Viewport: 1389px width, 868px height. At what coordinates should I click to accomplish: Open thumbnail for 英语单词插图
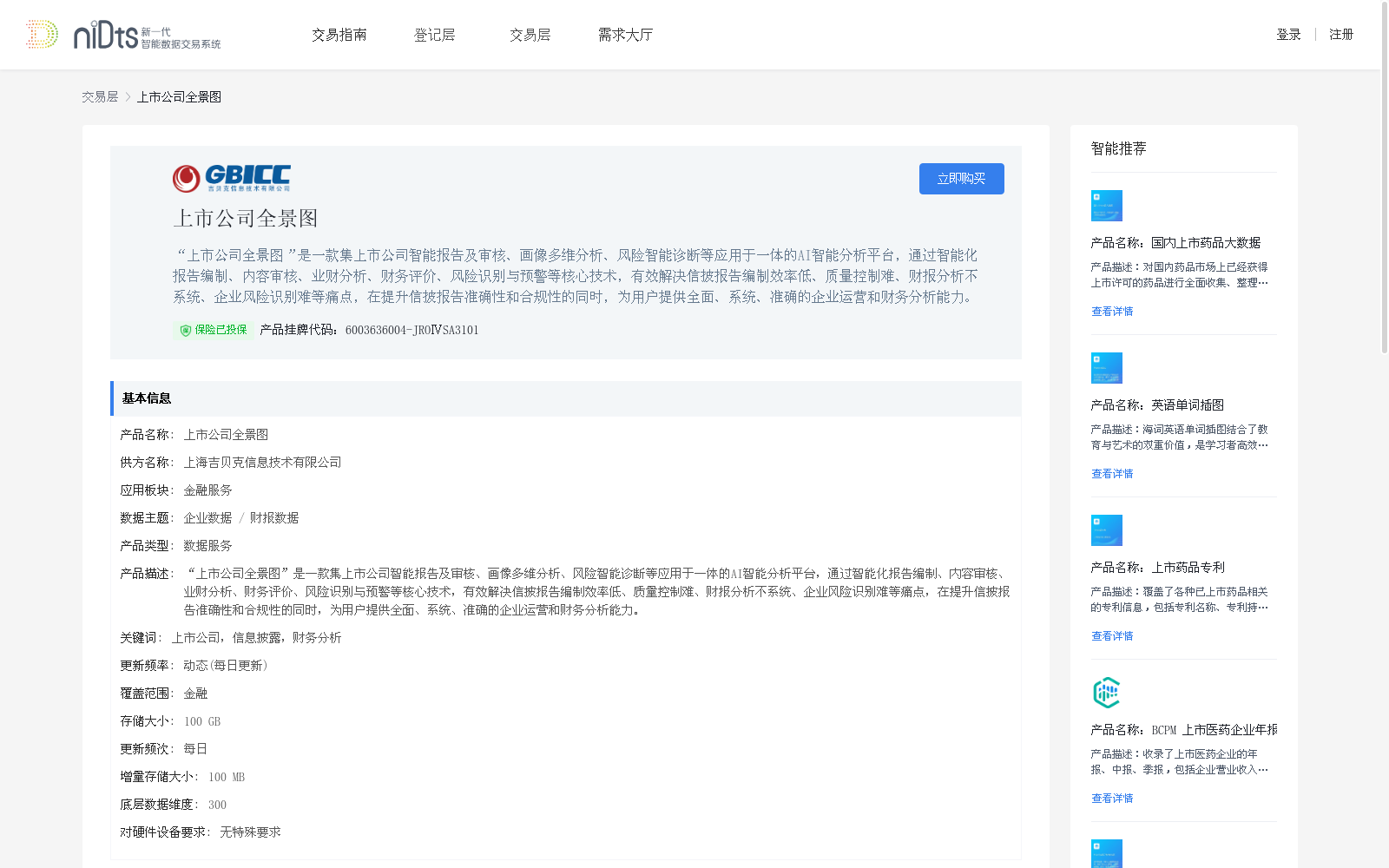point(1107,368)
